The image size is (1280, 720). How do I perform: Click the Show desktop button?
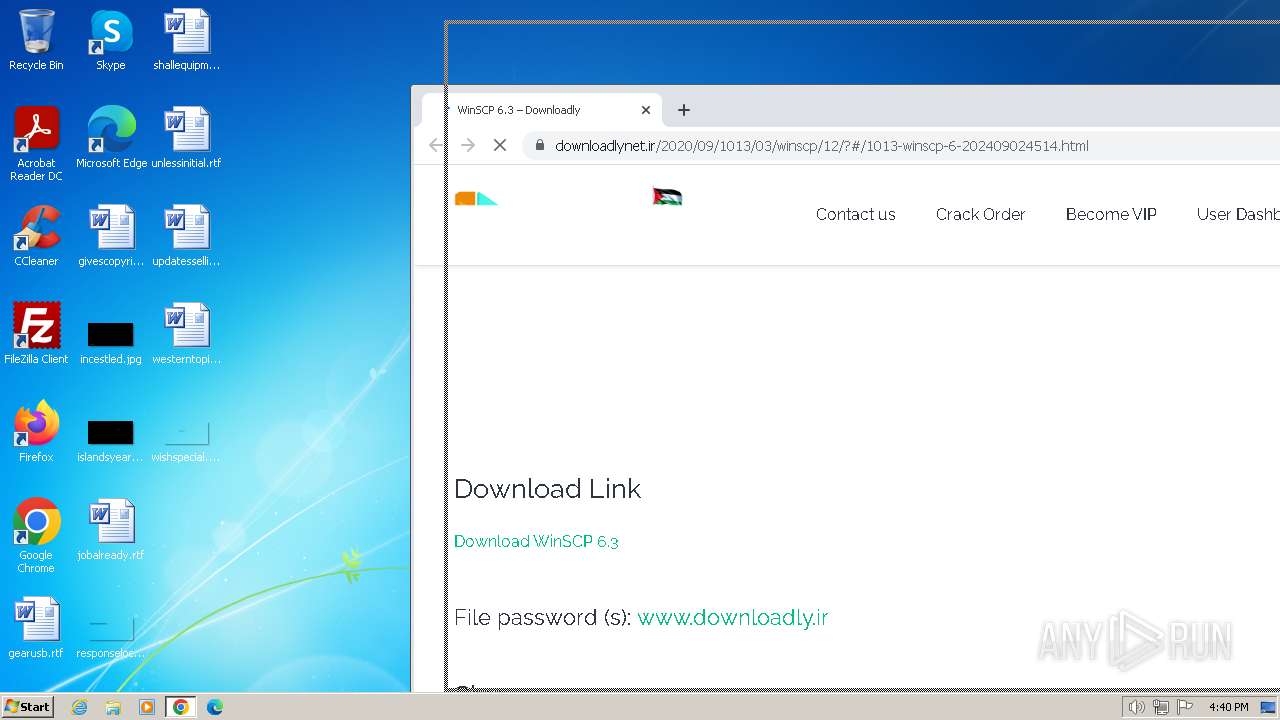coord(1270,707)
